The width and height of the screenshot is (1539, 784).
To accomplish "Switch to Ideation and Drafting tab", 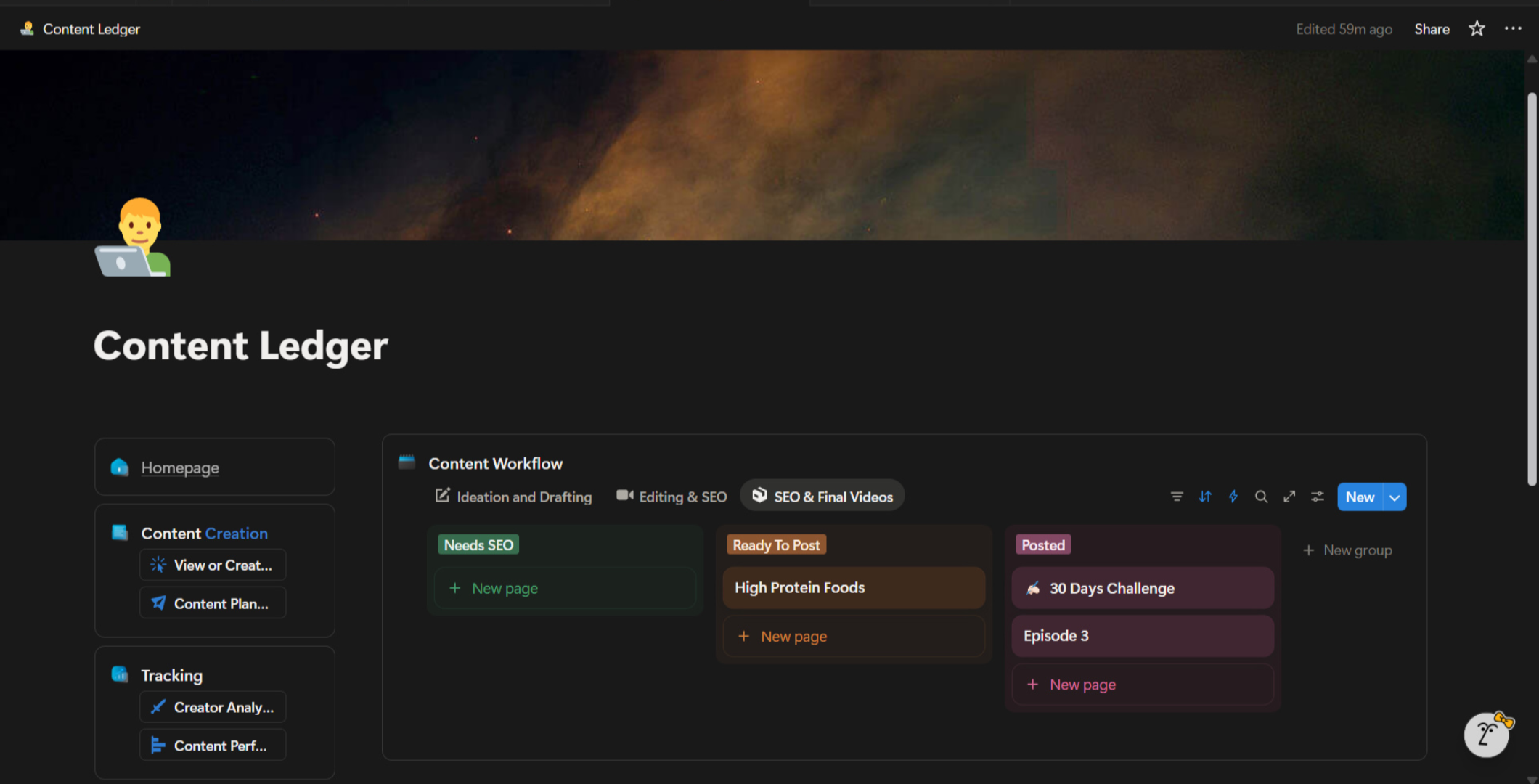I will [x=513, y=497].
